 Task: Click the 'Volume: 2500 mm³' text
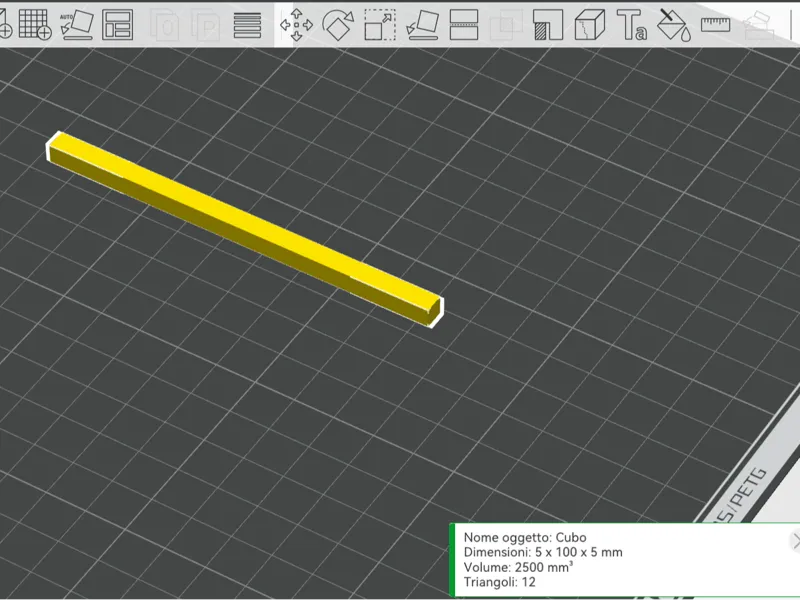click(518, 567)
